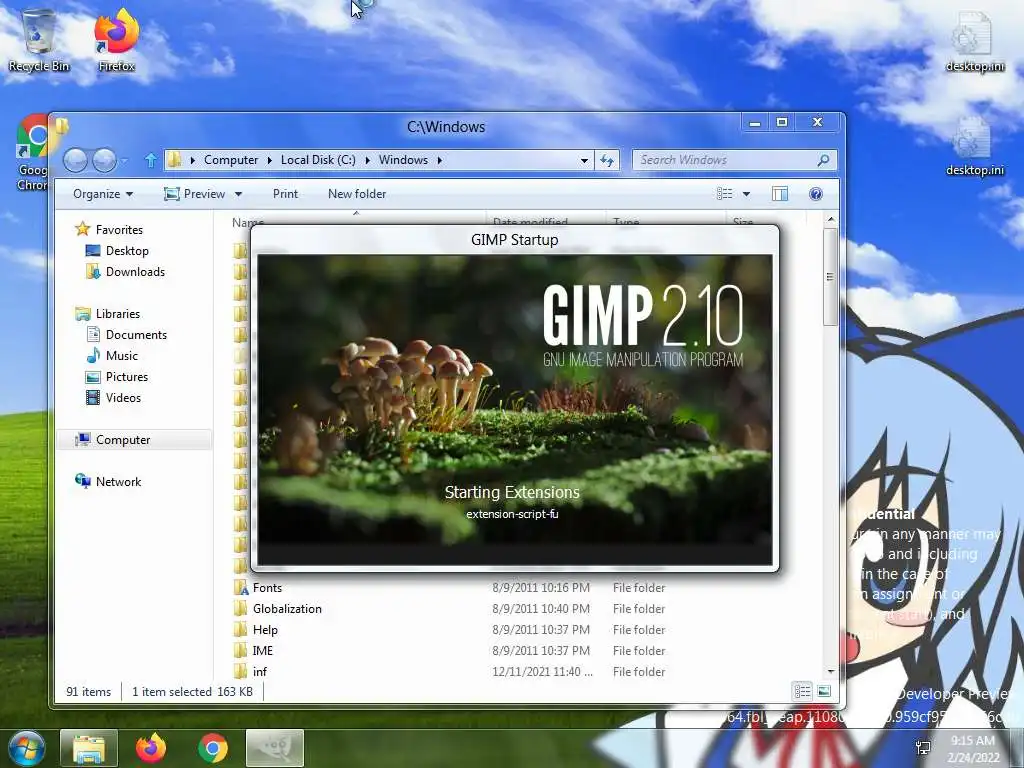Select the top desktop.ini file icon
The image size is (1024, 768).
click(974, 40)
